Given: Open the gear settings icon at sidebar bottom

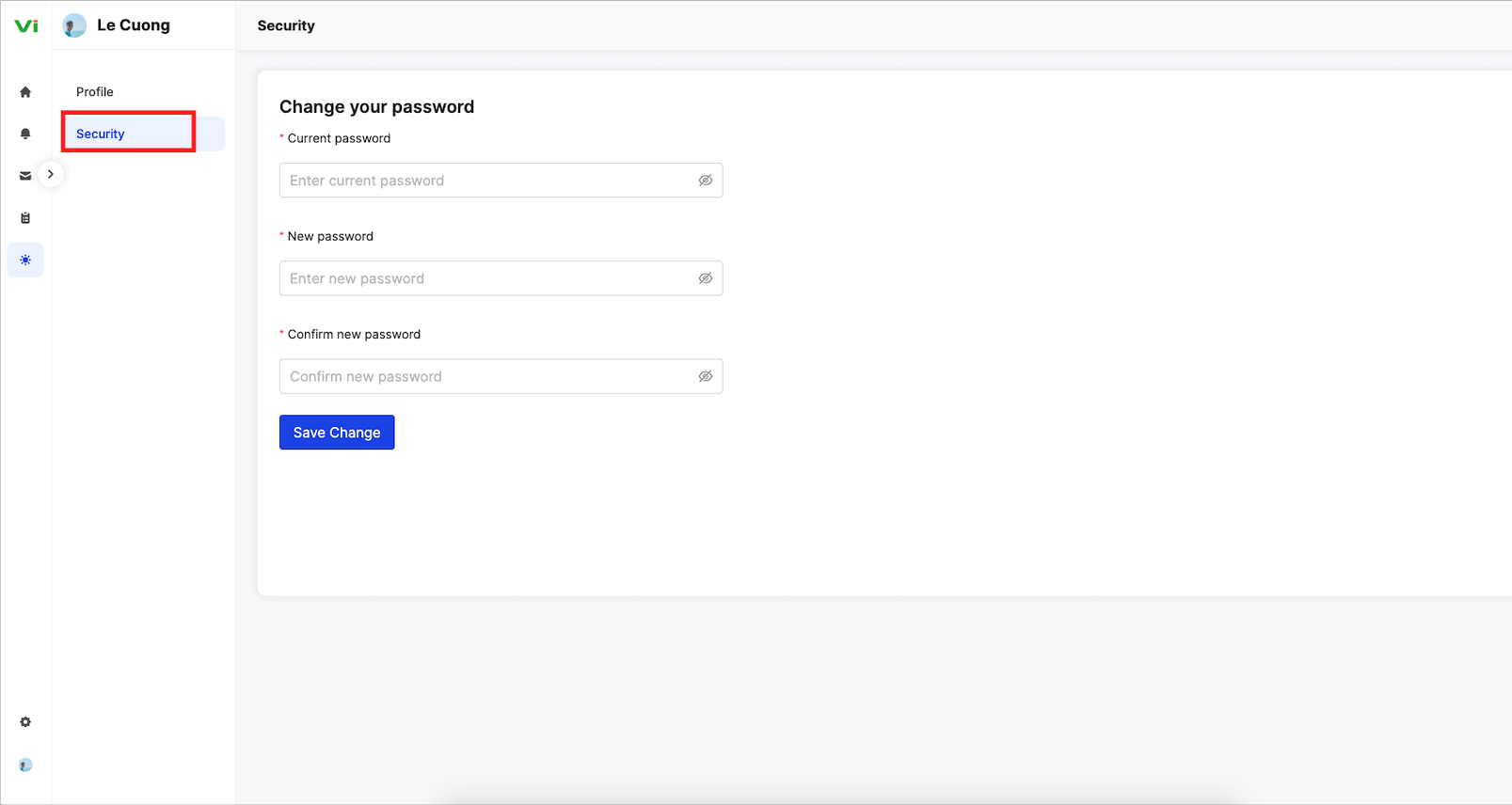Looking at the screenshot, I should pos(25,722).
